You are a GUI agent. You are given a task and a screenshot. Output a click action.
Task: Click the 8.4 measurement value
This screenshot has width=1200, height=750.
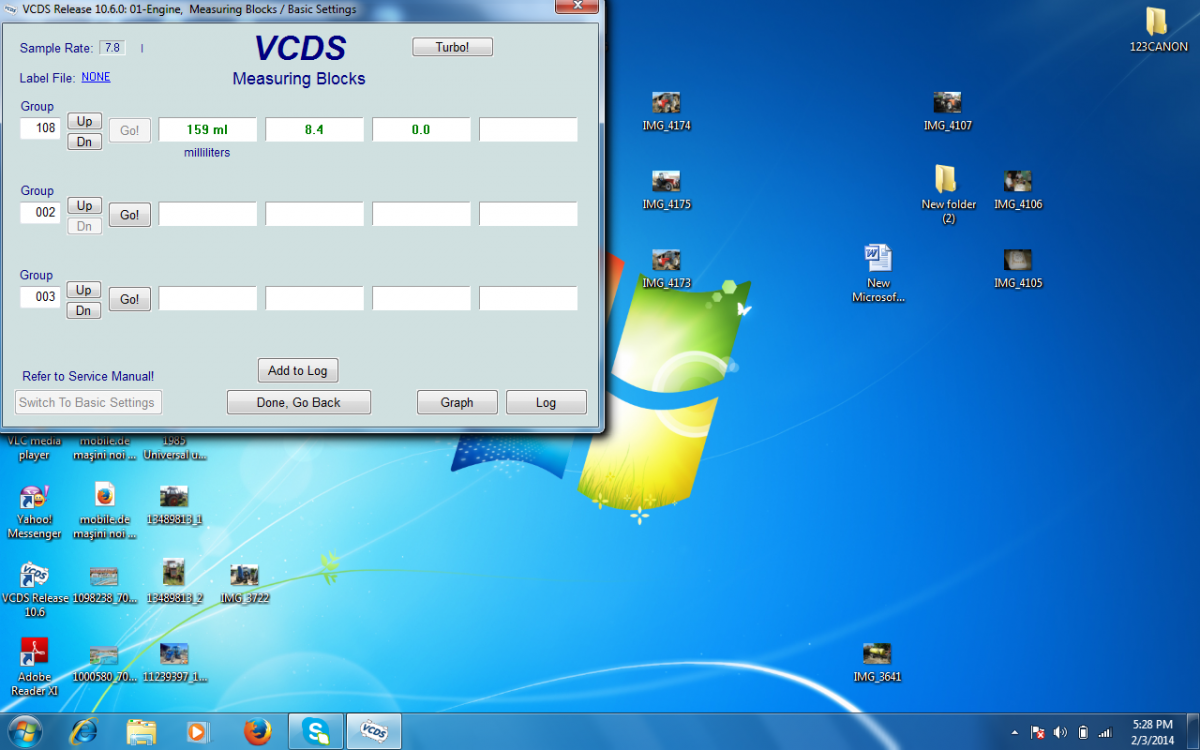point(315,130)
